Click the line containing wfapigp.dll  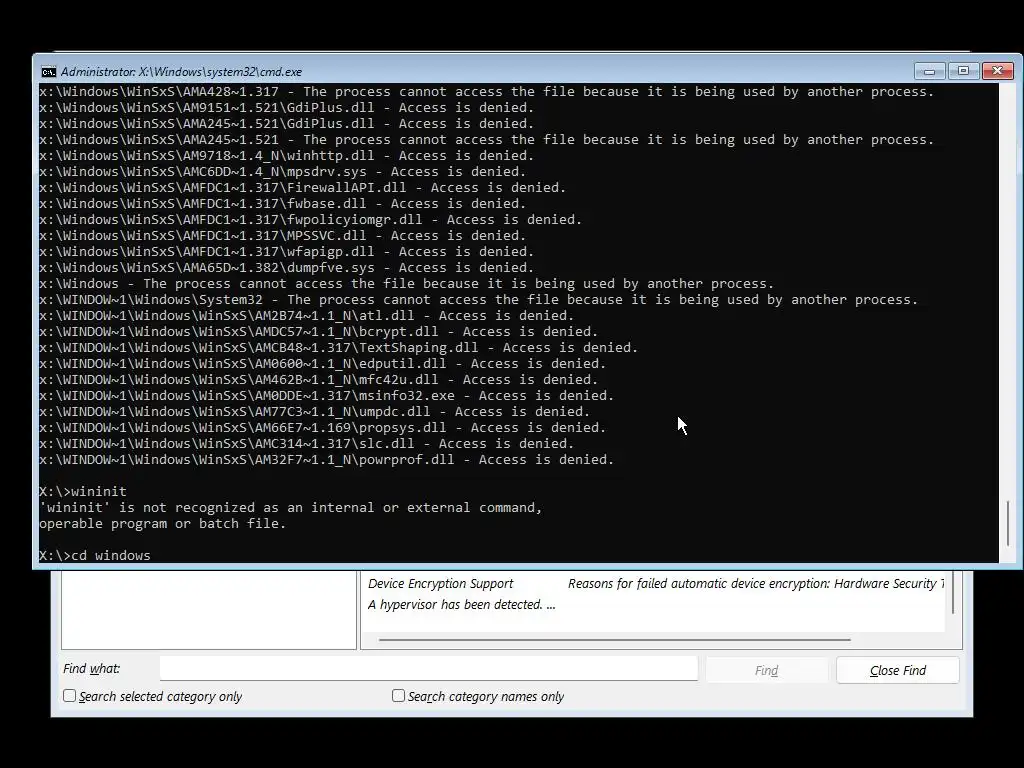point(287,251)
